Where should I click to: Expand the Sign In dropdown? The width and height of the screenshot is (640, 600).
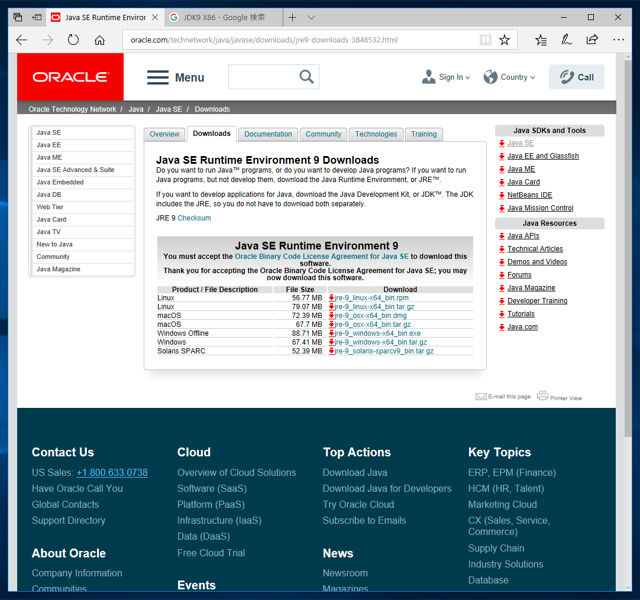446,77
